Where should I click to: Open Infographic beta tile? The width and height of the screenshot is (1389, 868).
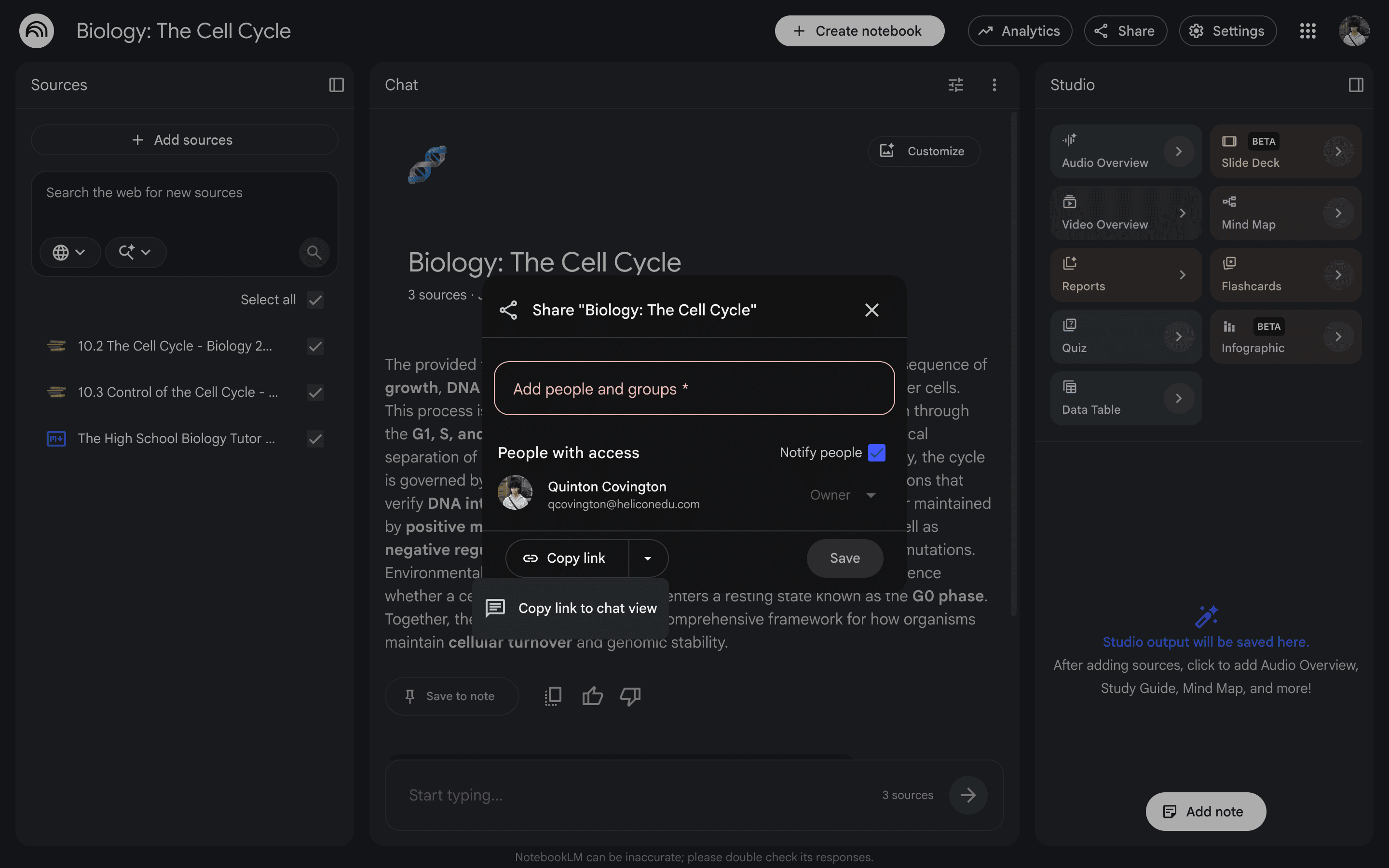tap(1286, 337)
